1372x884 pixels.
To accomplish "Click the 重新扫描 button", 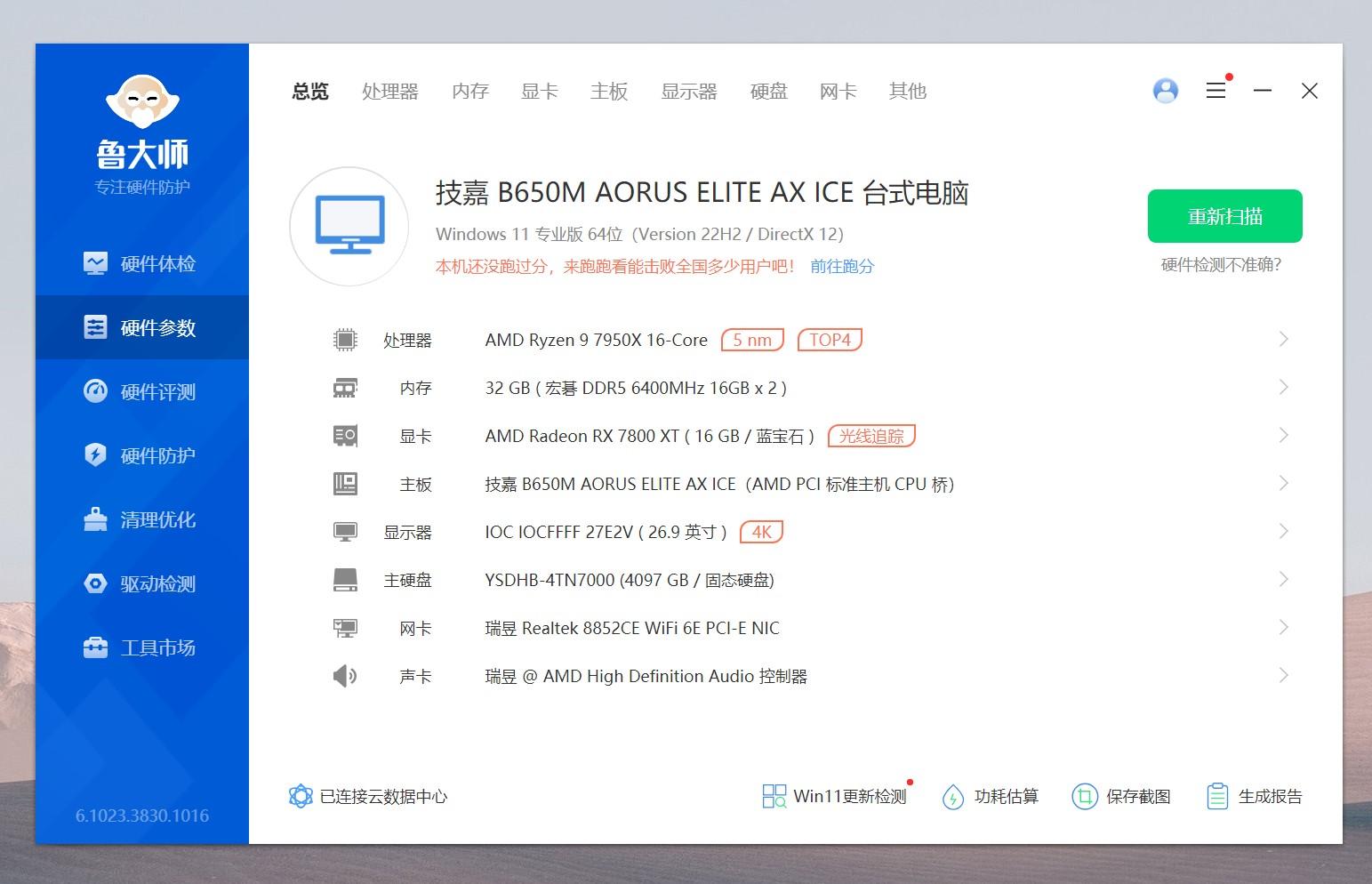I will click(1225, 216).
